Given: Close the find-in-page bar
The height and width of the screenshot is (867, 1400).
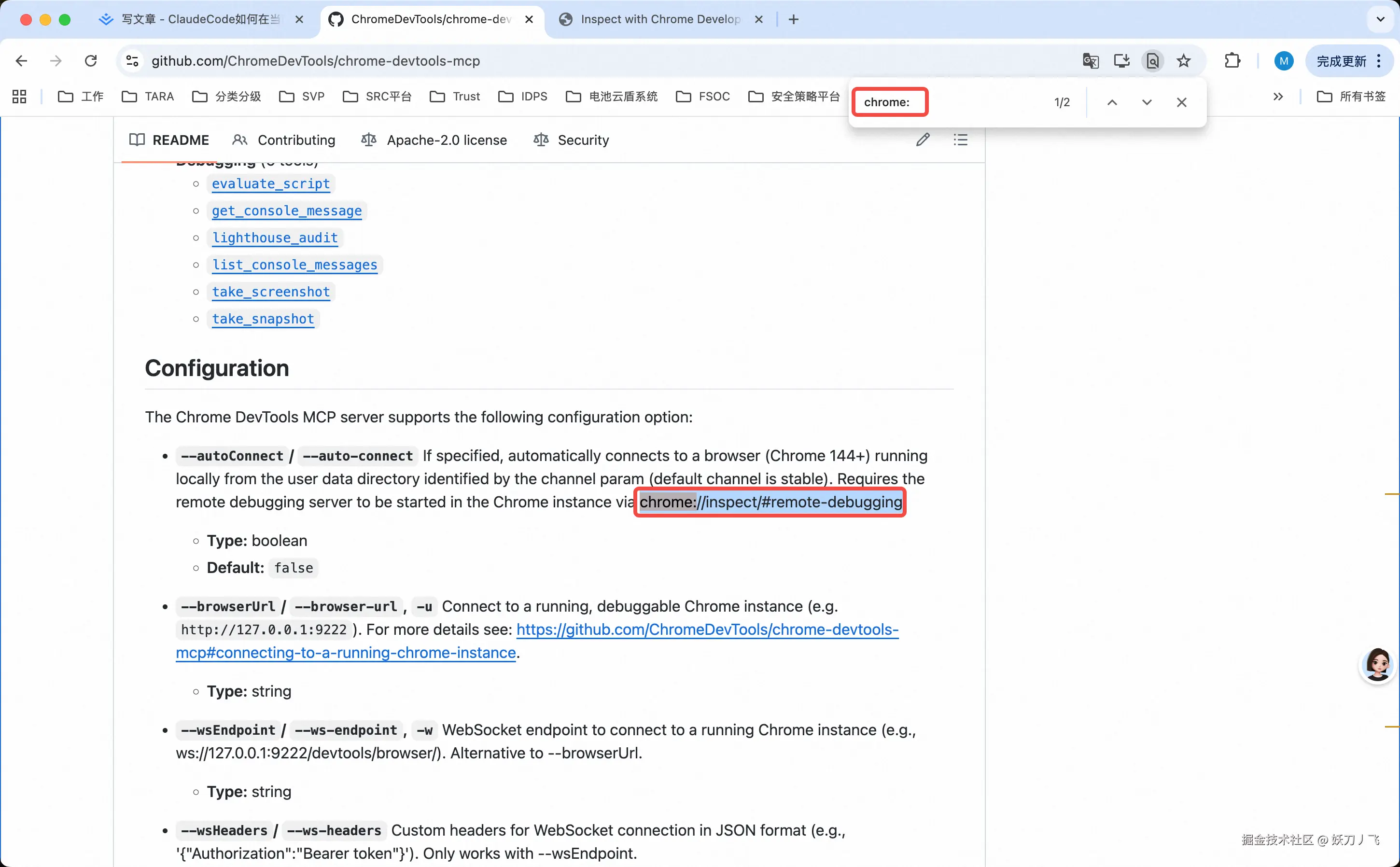Looking at the screenshot, I should click(x=1182, y=102).
